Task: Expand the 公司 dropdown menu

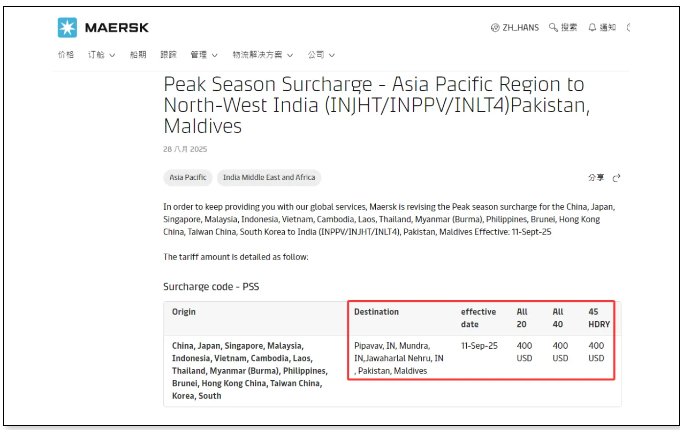Action: (x=321, y=55)
